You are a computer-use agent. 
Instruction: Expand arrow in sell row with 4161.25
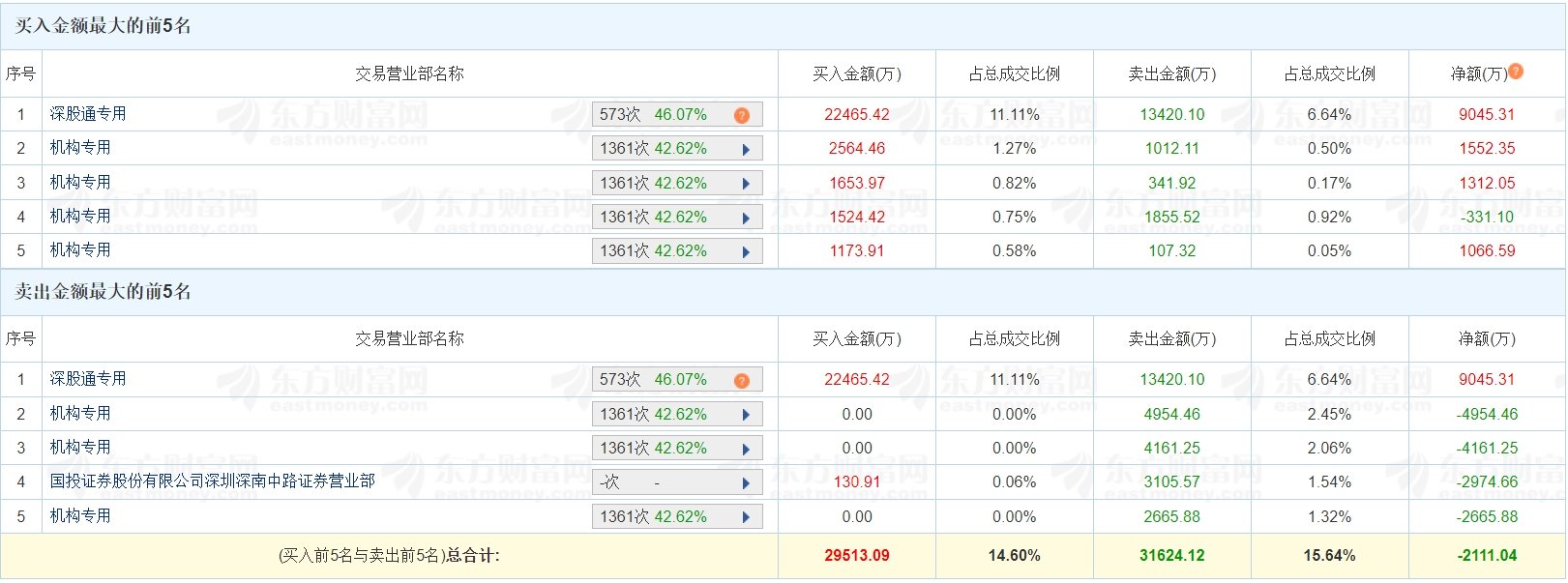[746, 449]
